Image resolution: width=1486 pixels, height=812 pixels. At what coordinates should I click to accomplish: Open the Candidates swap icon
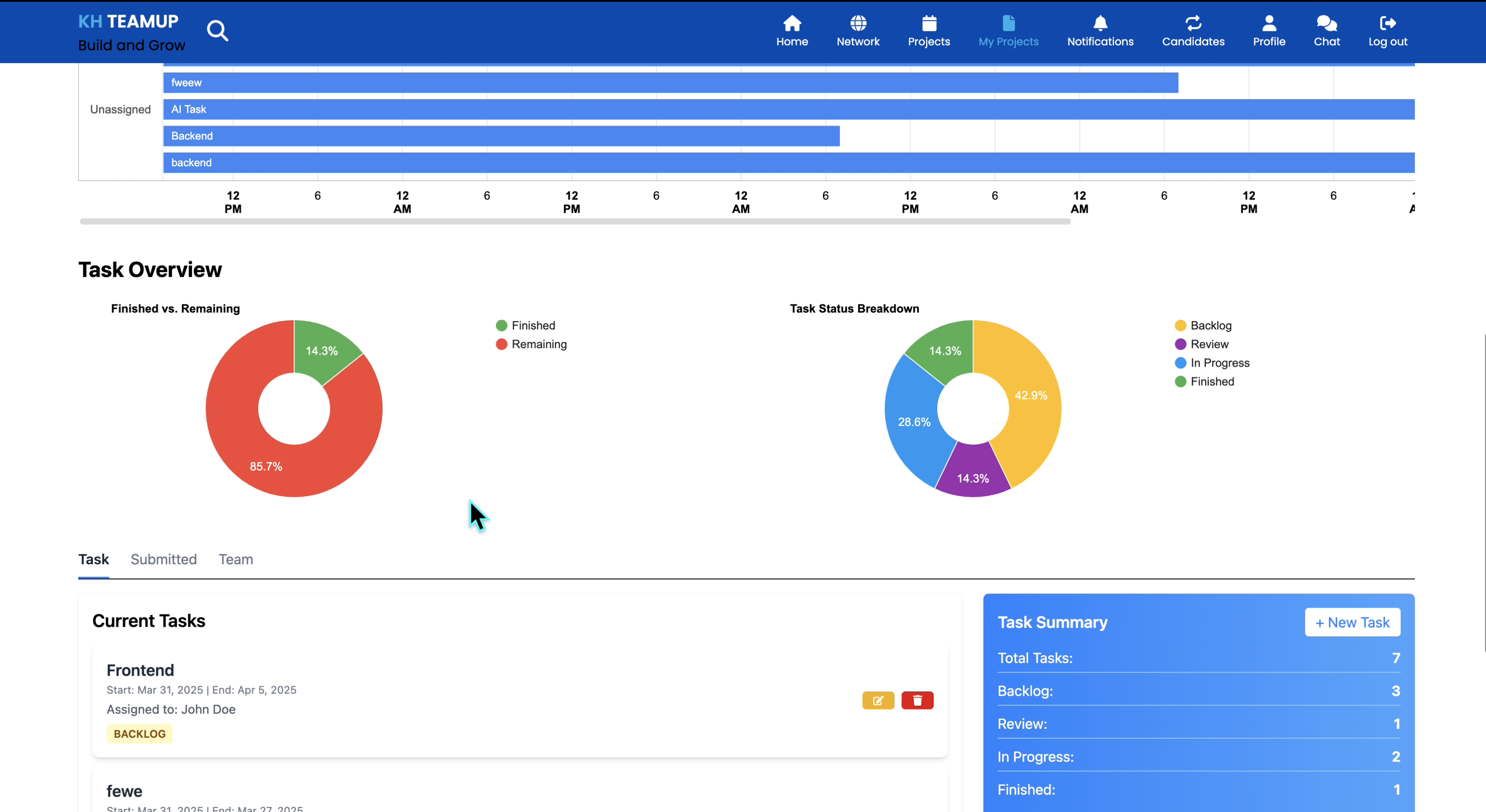click(x=1193, y=23)
